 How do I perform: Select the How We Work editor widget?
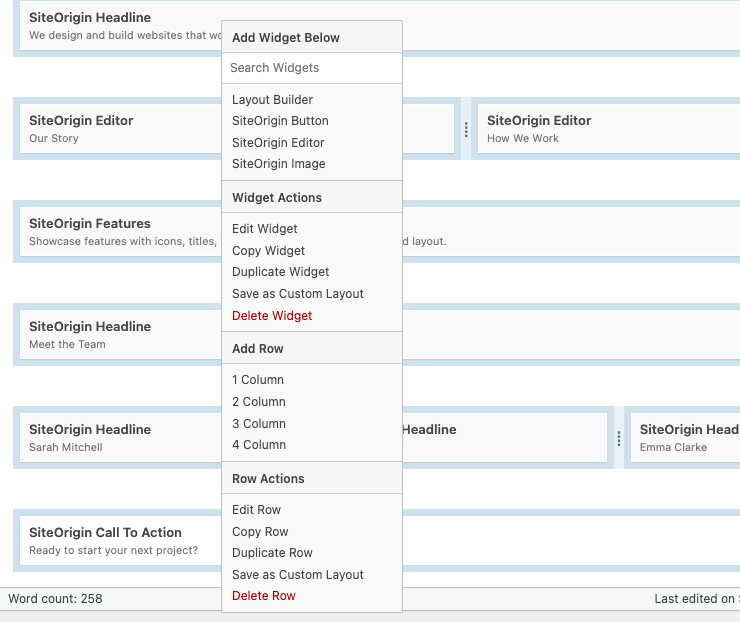coord(609,129)
